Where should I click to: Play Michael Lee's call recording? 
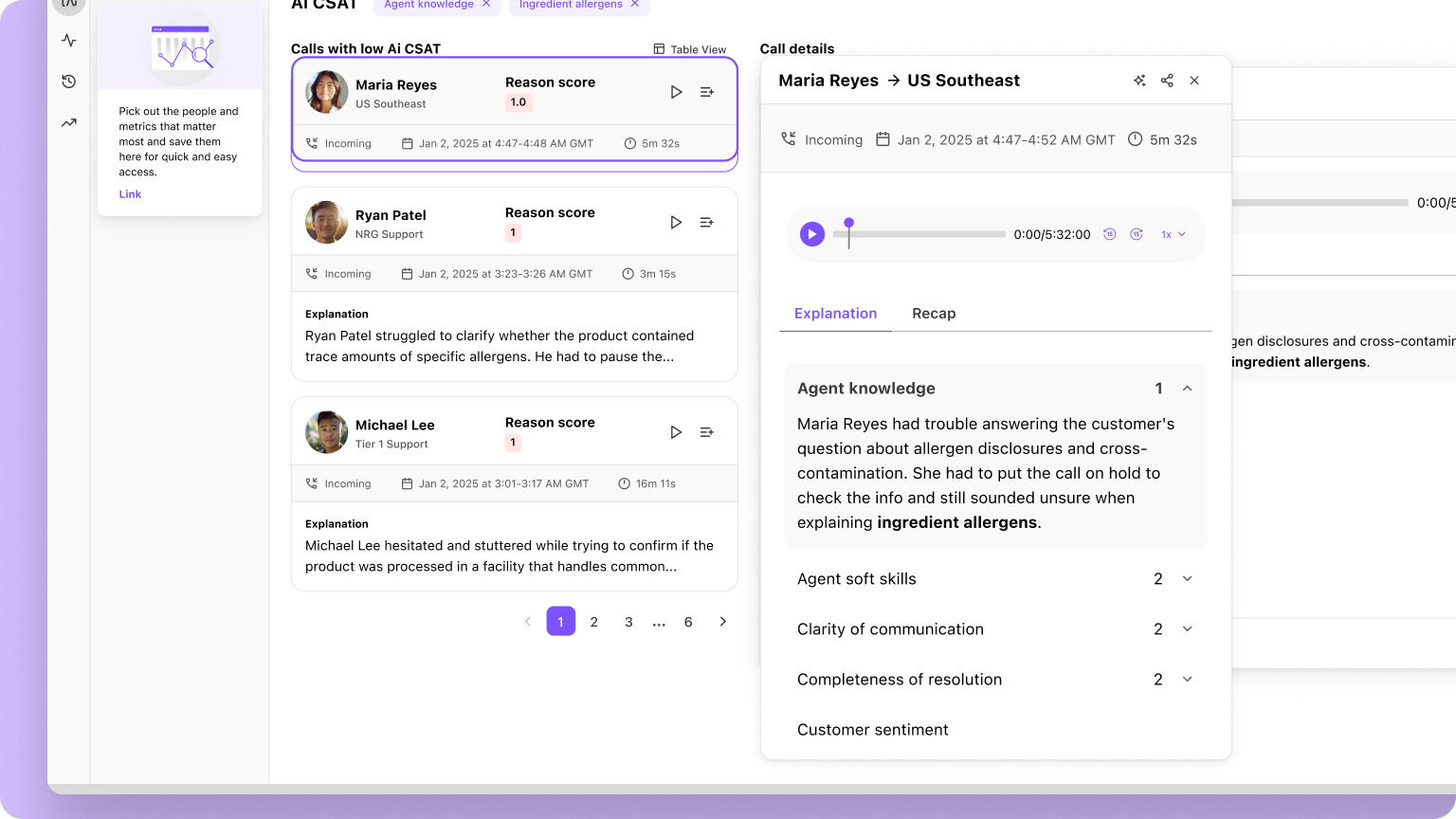(x=676, y=431)
